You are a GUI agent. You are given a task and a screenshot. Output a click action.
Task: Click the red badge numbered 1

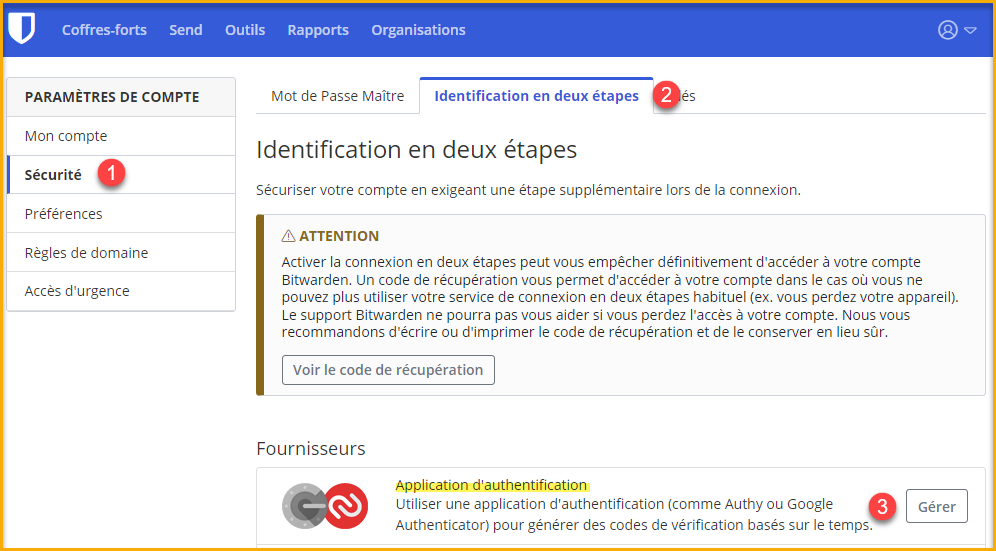[111, 173]
